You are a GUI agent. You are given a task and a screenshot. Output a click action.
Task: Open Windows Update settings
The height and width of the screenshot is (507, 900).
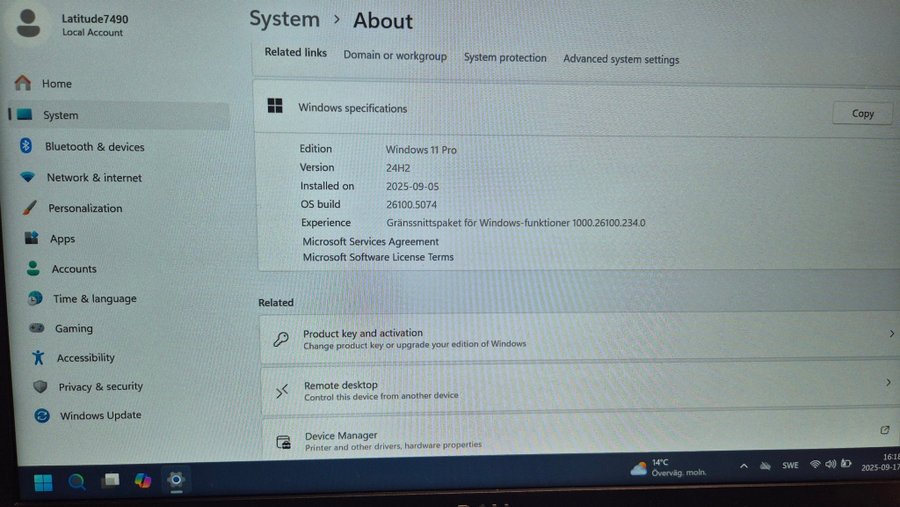[100, 415]
